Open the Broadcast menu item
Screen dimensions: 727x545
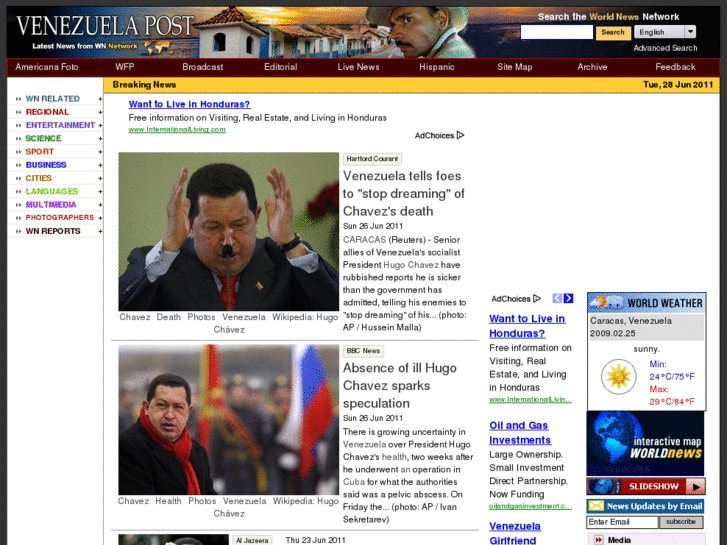203,67
